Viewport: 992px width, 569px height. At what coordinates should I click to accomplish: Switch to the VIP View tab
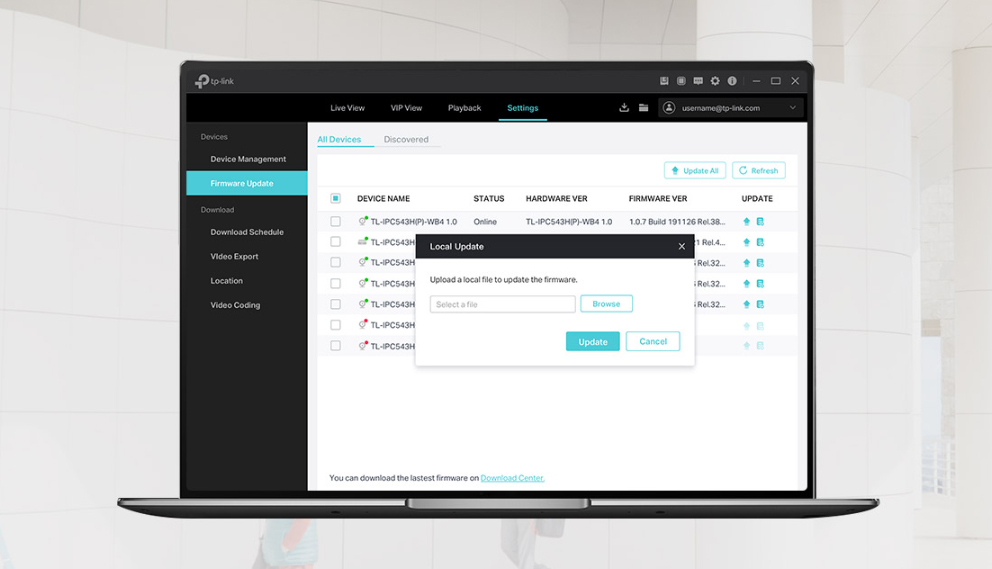pyautogui.click(x=406, y=108)
